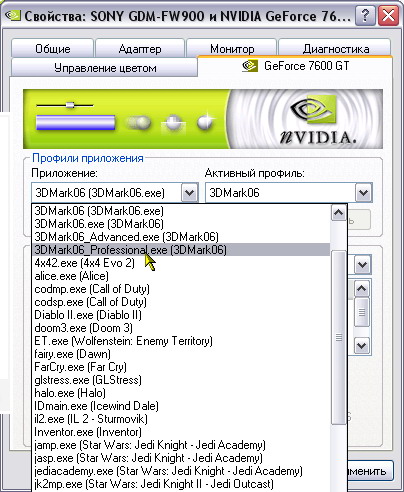Click the help question mark icon
Image resolution: width=404 pixels, height=492 pixels.
pyautogui.click(x=365, y=15)
